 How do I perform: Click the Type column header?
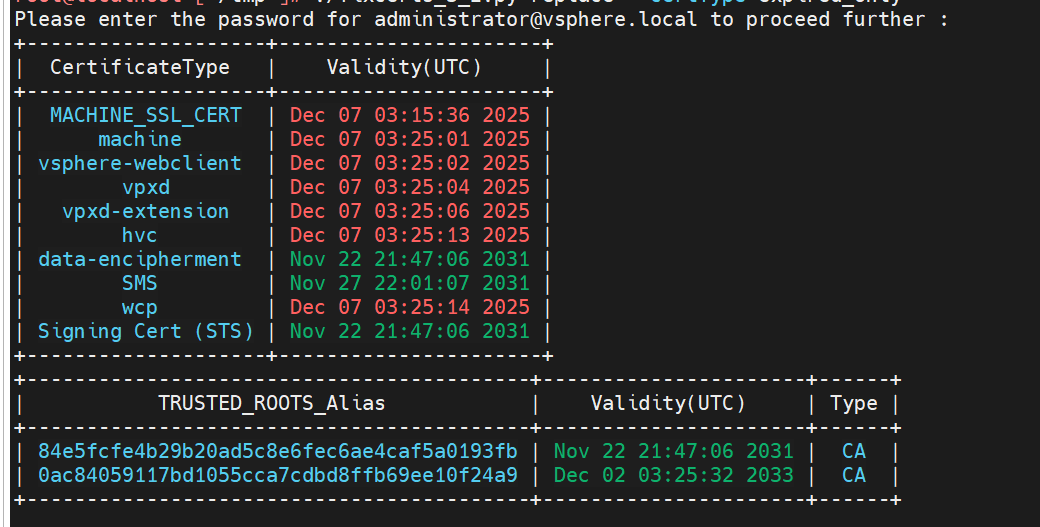tap(853, 403)
